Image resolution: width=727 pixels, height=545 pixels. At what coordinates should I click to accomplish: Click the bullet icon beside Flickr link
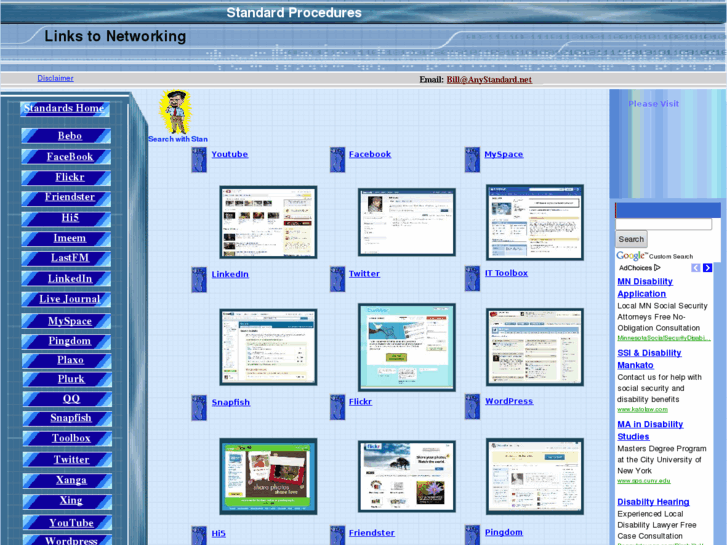[x=338, y=407]
